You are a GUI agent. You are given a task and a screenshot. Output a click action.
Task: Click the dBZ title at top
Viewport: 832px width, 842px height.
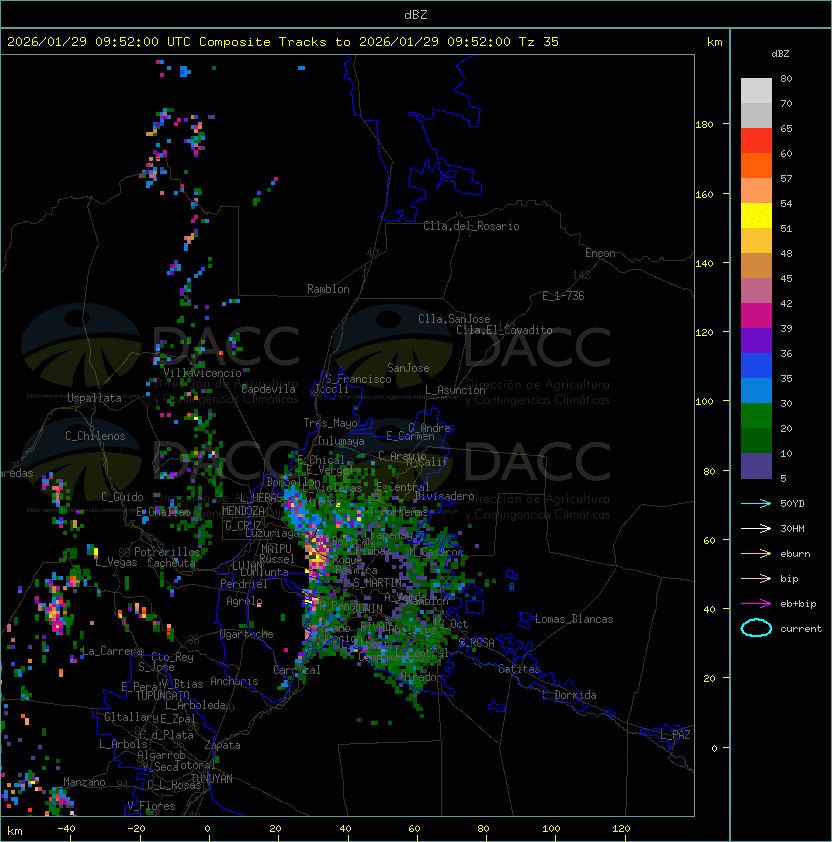click(x=416, y=14)
